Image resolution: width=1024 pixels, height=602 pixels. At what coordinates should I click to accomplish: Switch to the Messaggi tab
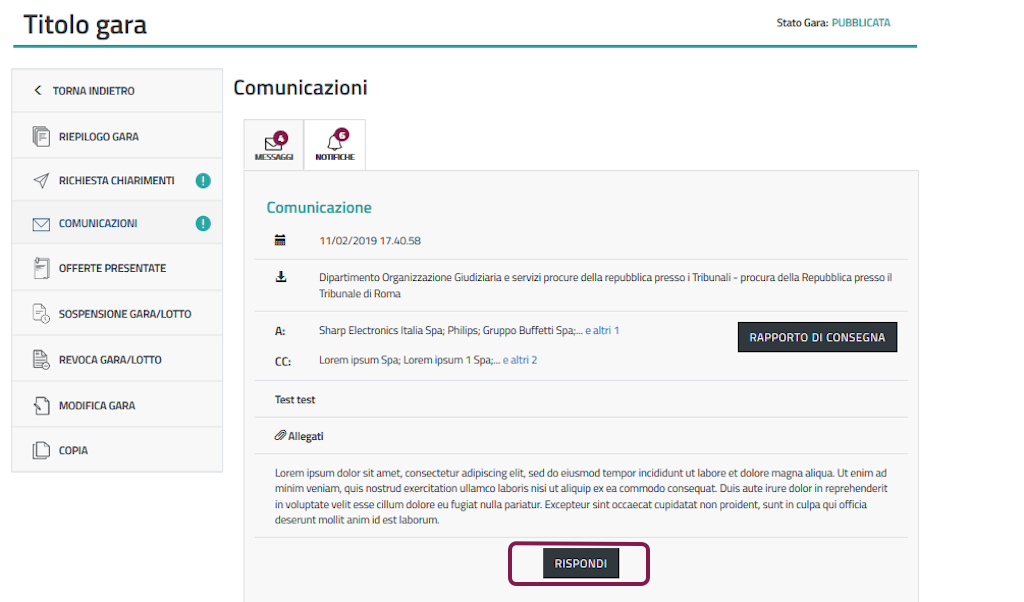[x=273, y=145]
